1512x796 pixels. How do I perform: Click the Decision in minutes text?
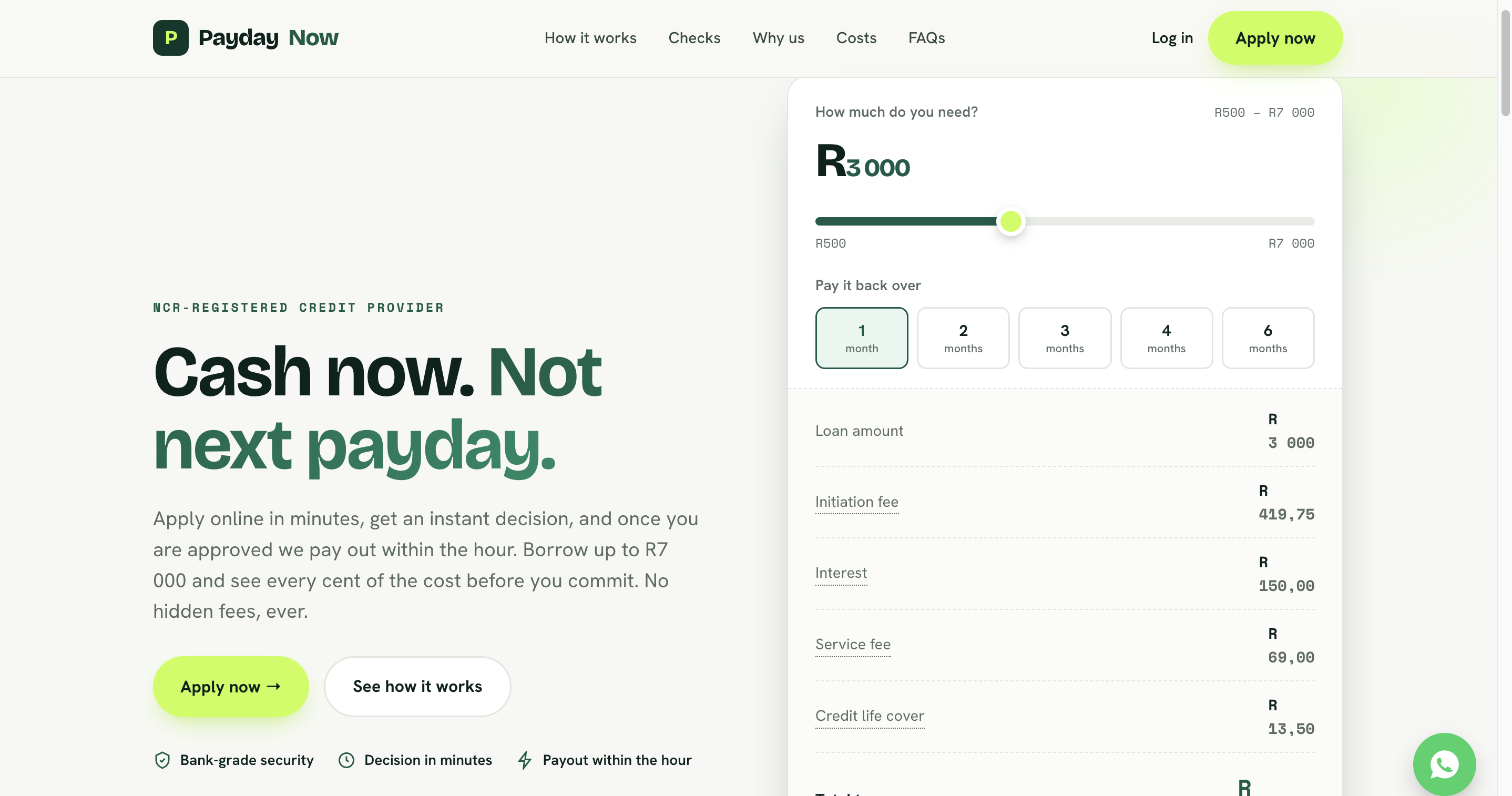428,760
